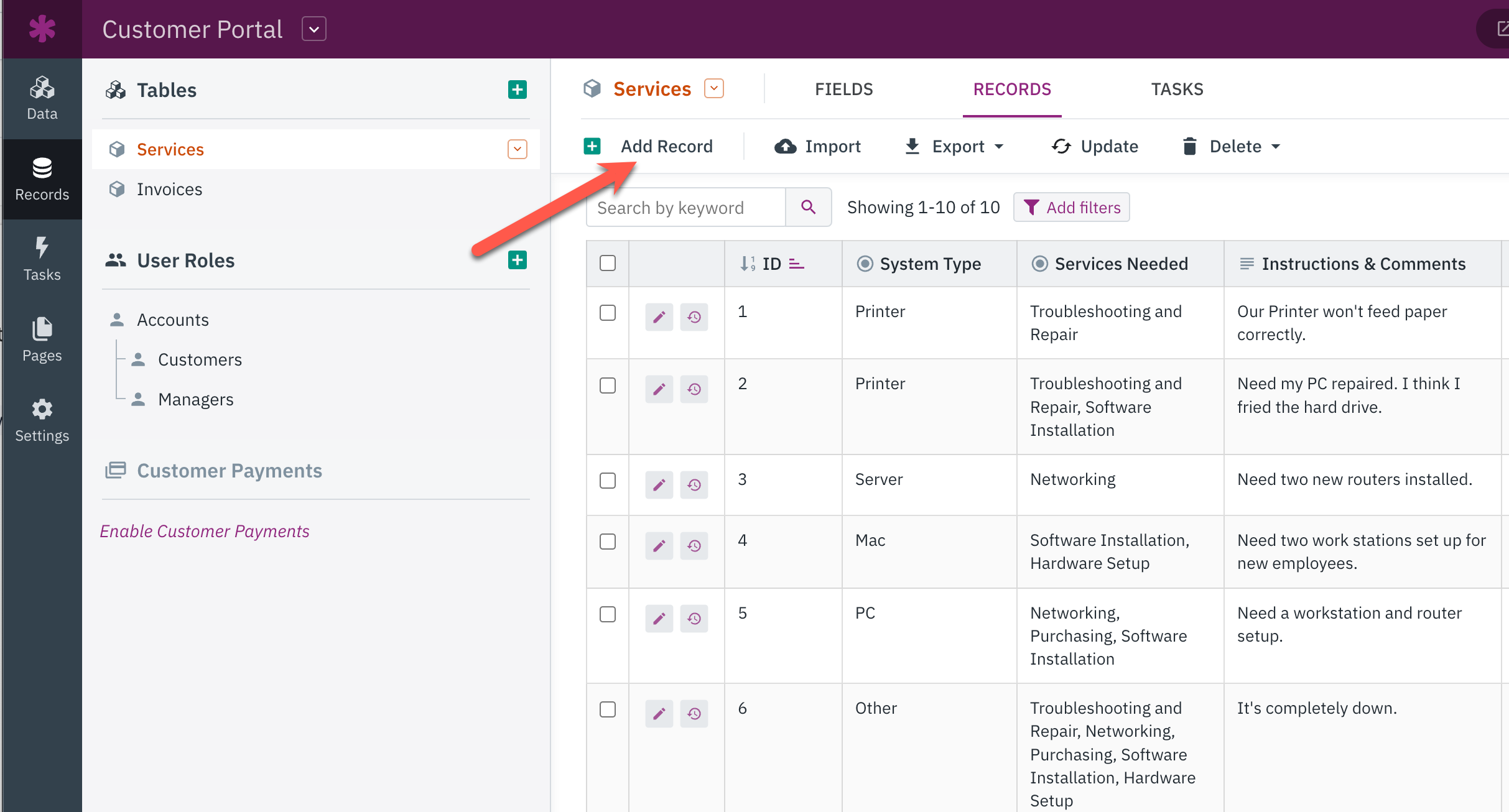Select checkbox for record 6

click(x=608, y=709)
